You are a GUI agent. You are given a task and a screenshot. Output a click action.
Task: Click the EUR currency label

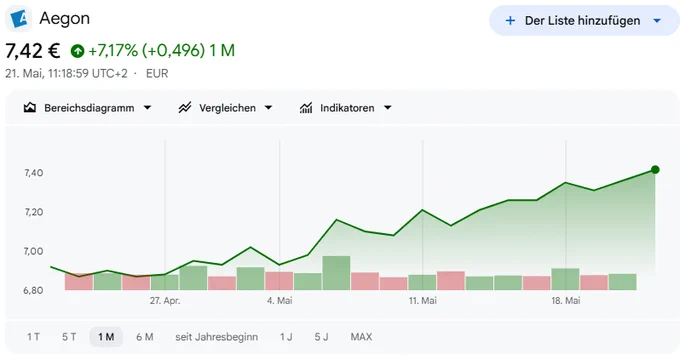coord(157,73)
